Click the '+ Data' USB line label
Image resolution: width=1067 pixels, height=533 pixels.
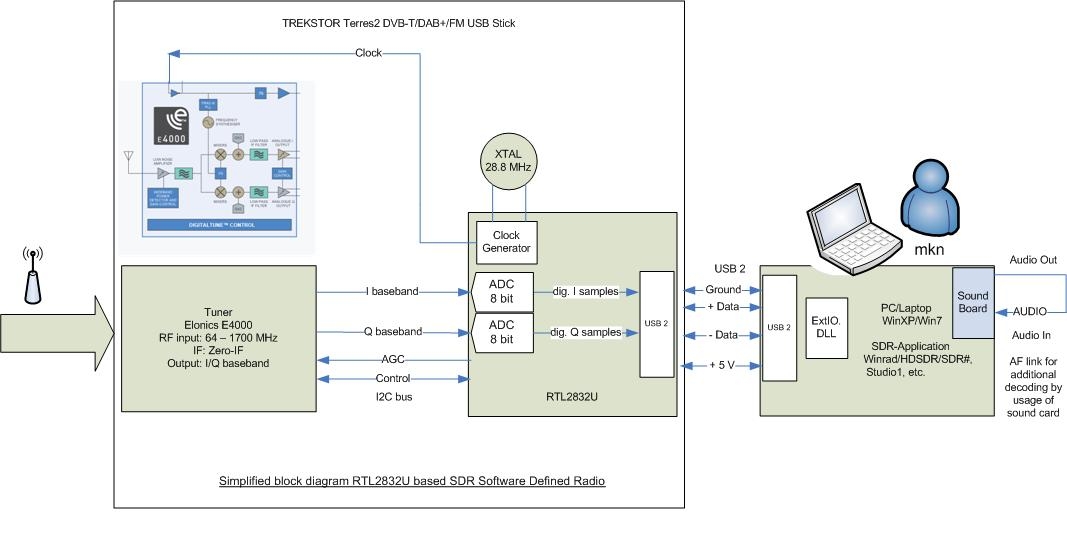pyautogui.click(x=723, y=306)
